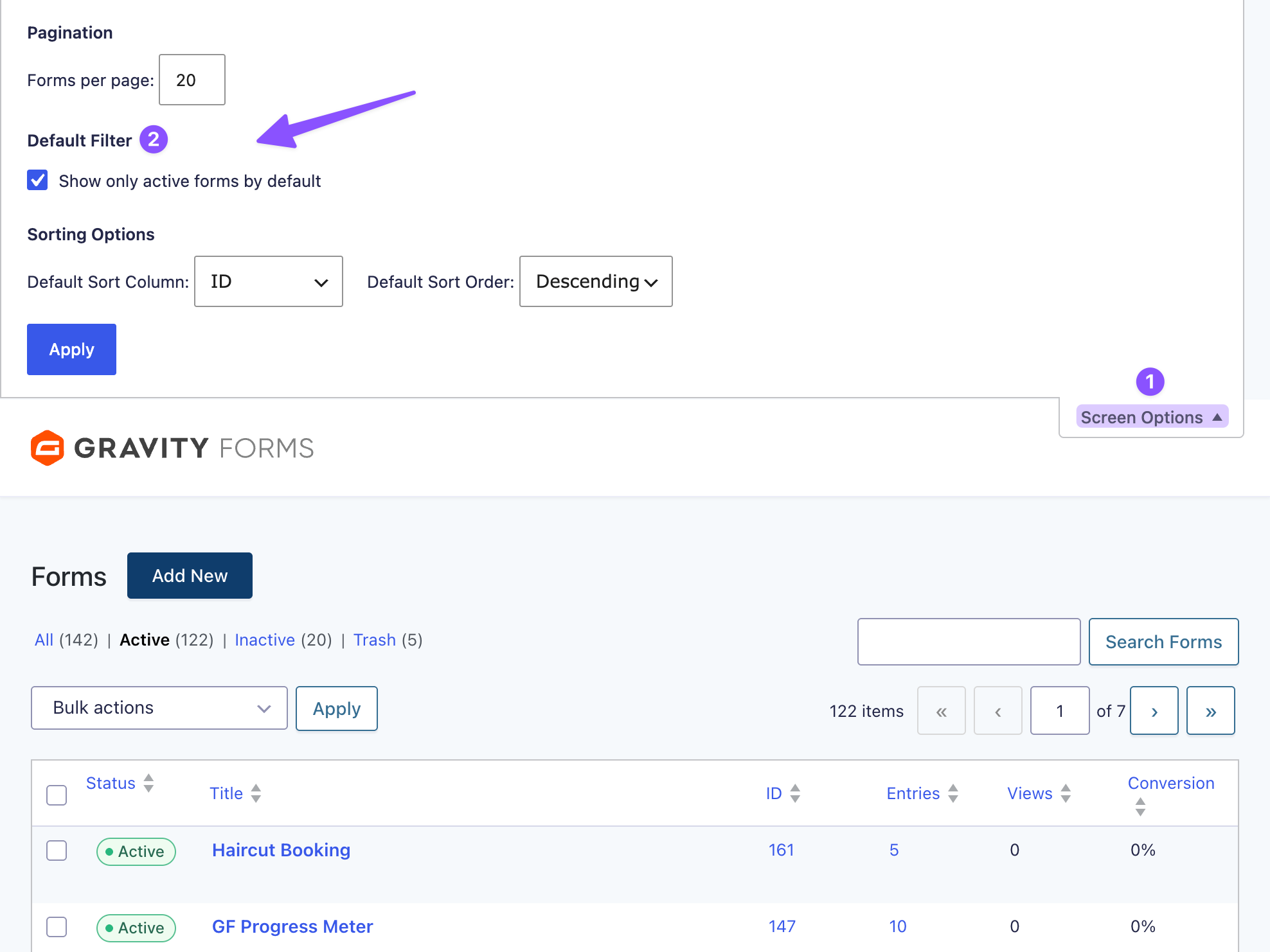Check the select-all forms checkbox in header

(x=57, y=795)
